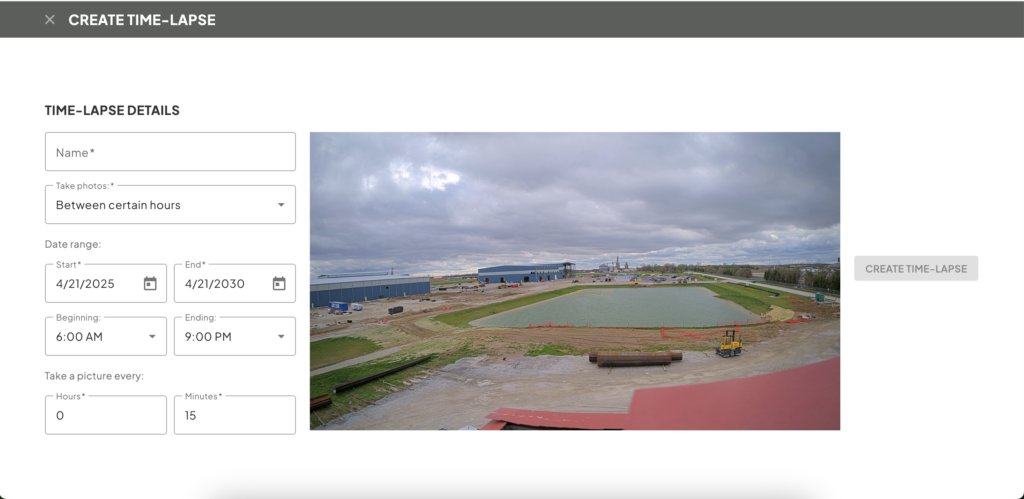Click the Time-Lapse Details heading
Viewport: 1024px width, 499px height.
coord(112,110)
